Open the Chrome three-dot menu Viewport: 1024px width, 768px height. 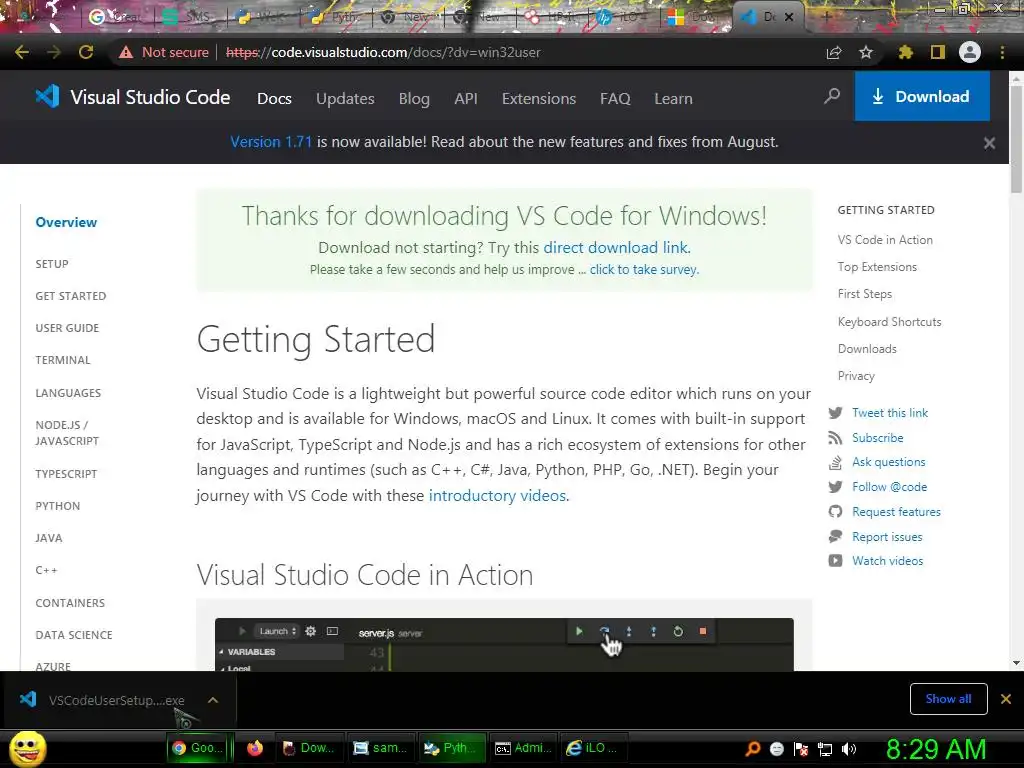1002,52
